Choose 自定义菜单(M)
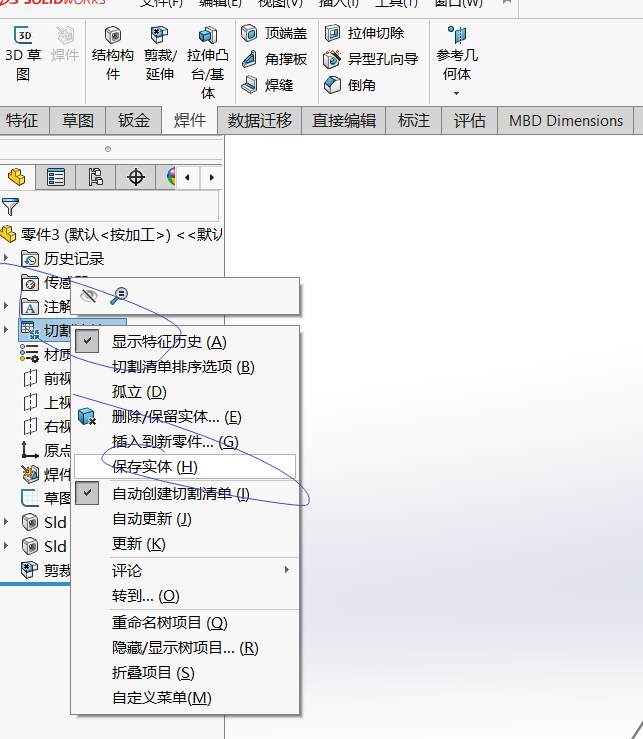The image size is (643, 739). 186,698
